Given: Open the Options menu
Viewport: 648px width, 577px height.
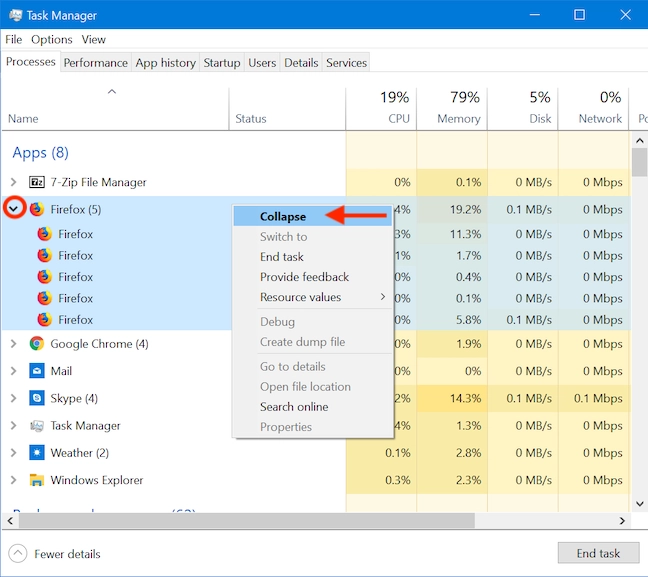Looking at the screenshot, I should tap(52, 39).
